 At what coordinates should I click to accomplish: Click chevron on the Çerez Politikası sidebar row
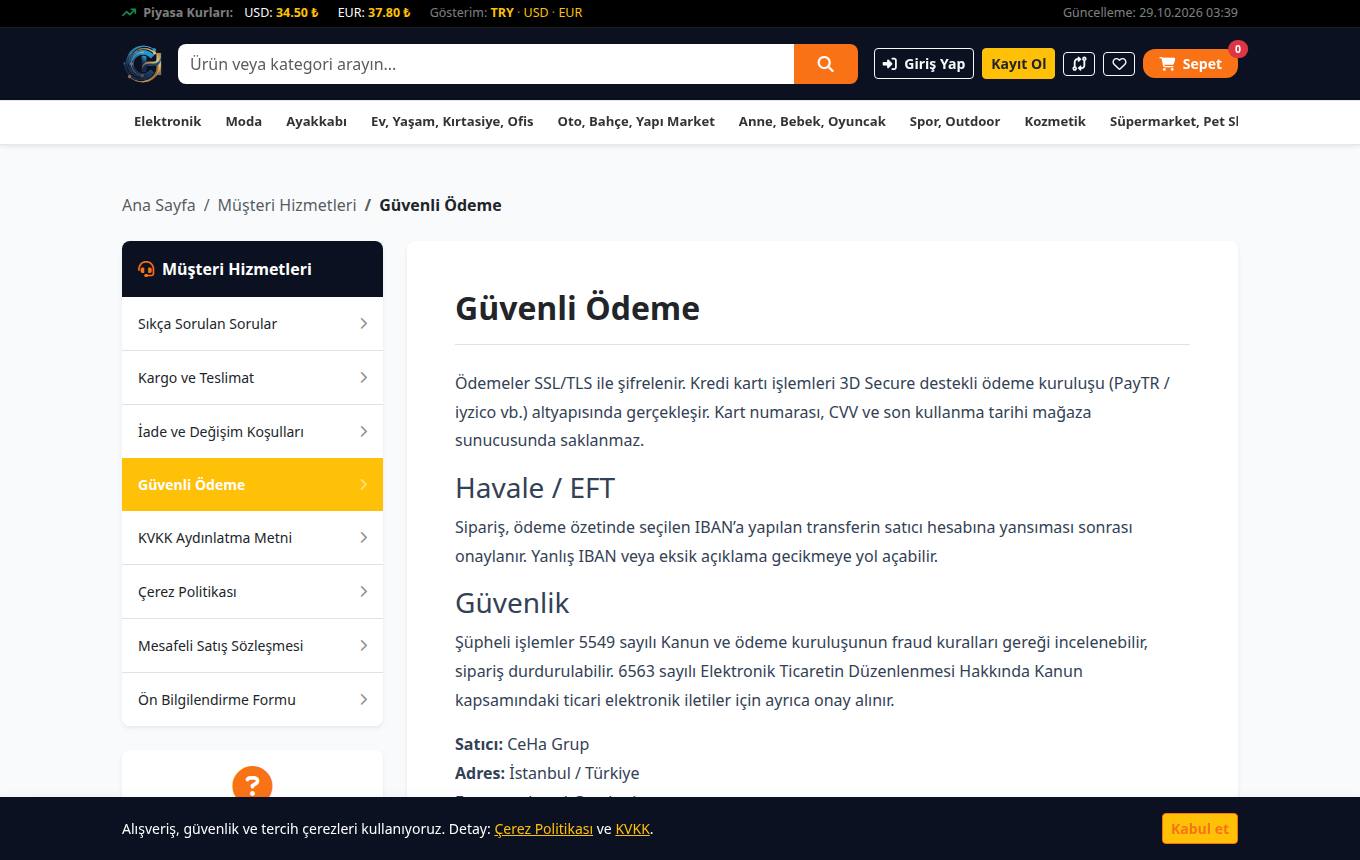click(x=363, y=592)
